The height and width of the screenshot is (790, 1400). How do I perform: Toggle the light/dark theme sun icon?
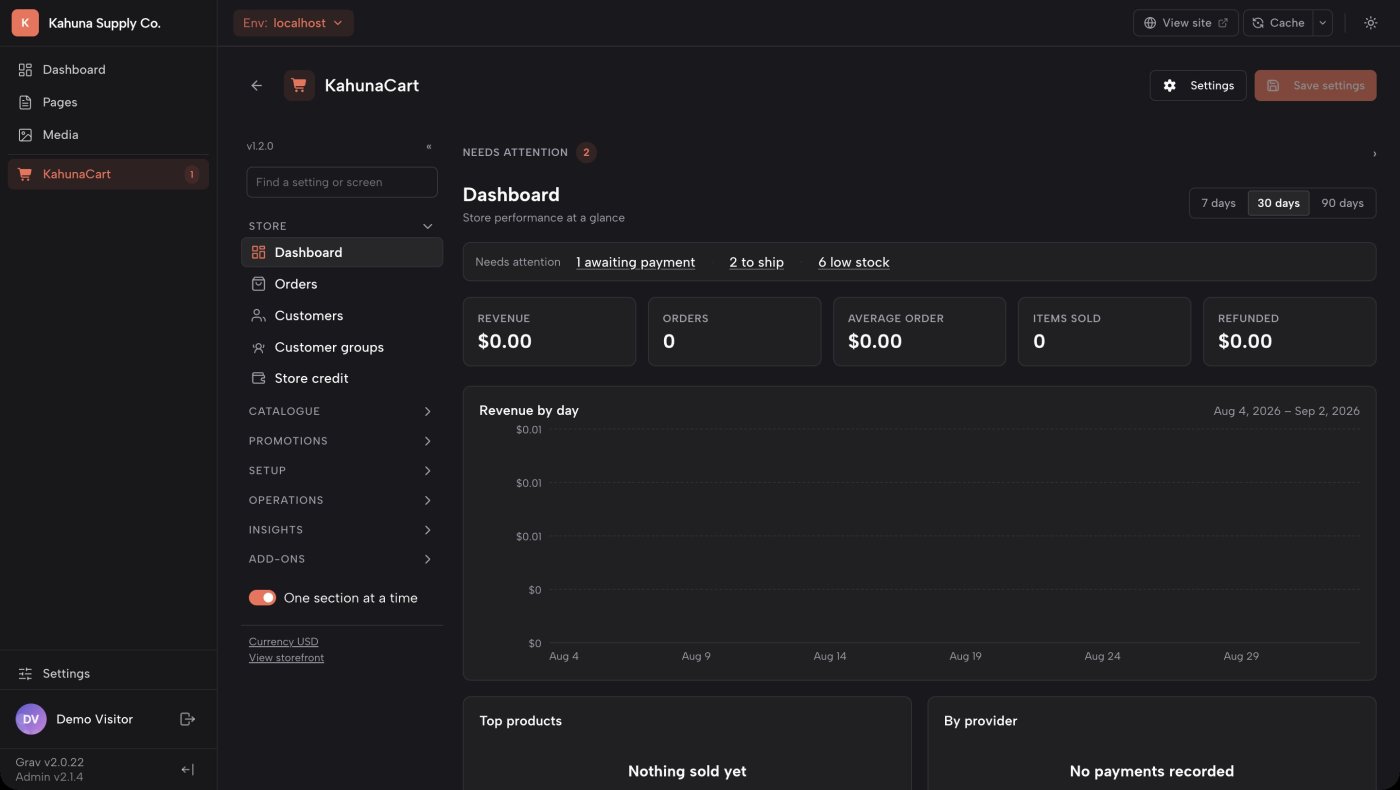point(1370,23)
